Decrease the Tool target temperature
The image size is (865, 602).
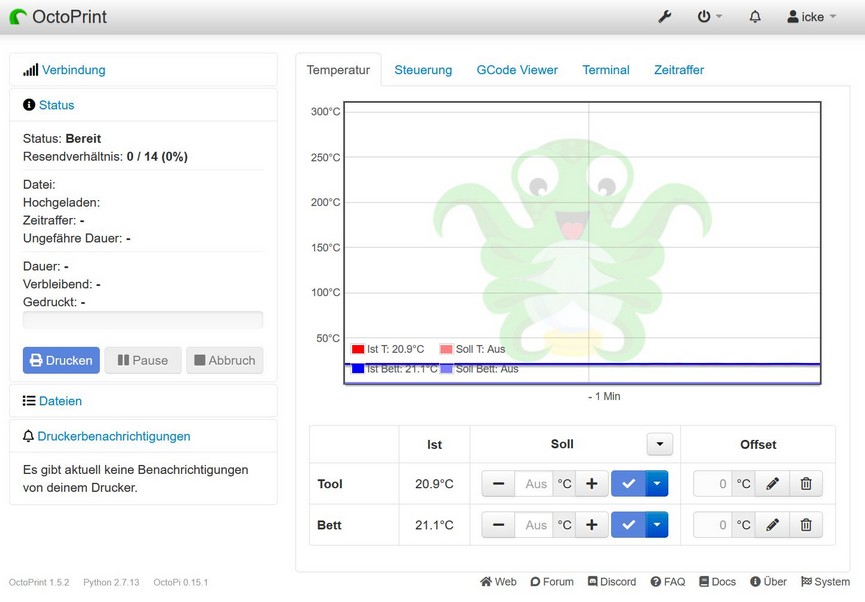point(498,484)
